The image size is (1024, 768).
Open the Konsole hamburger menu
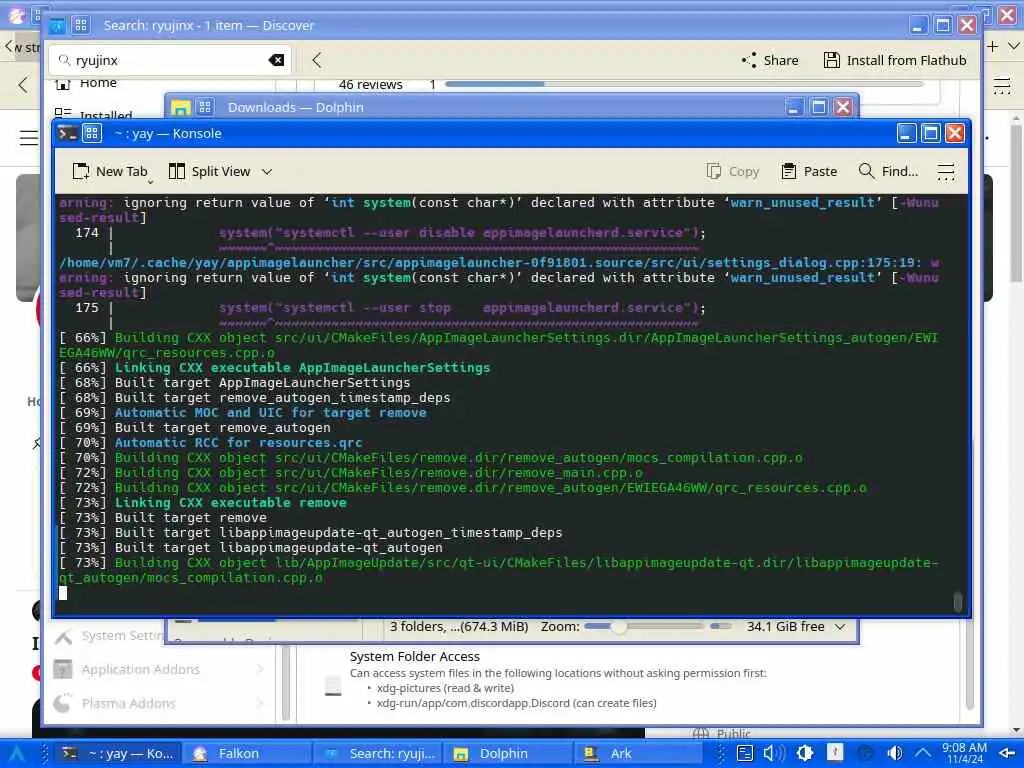[x=945, y=171]
